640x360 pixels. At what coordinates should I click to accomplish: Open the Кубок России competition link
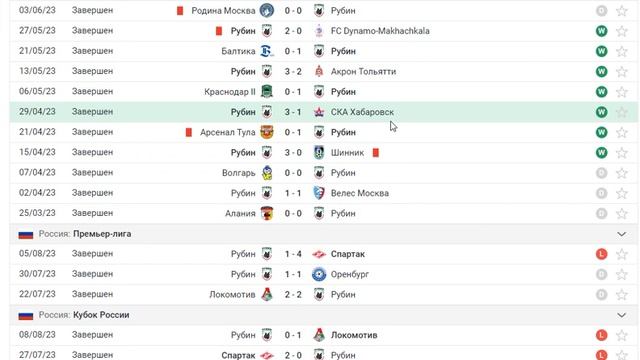101,315
